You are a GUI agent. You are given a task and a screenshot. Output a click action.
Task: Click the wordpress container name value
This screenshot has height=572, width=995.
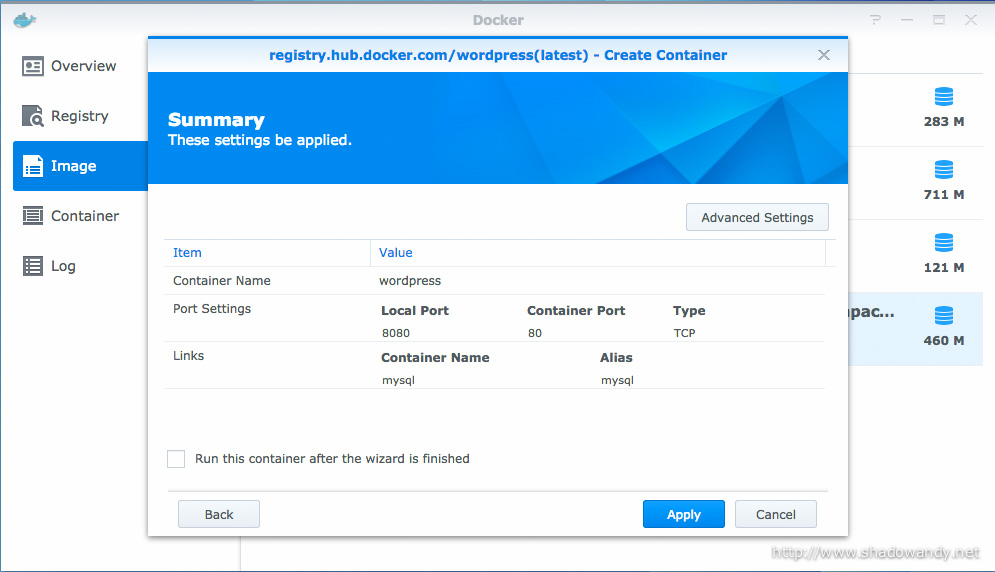(x=410, y=281)
